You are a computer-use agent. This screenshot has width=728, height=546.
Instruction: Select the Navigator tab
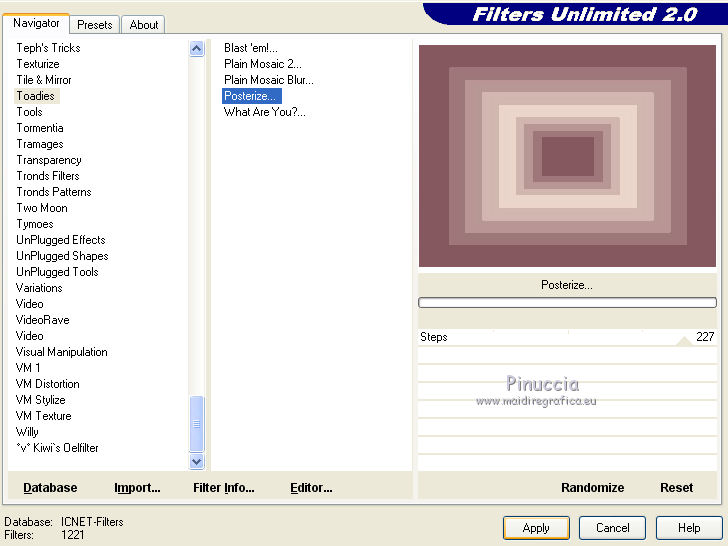click(36, 23)
